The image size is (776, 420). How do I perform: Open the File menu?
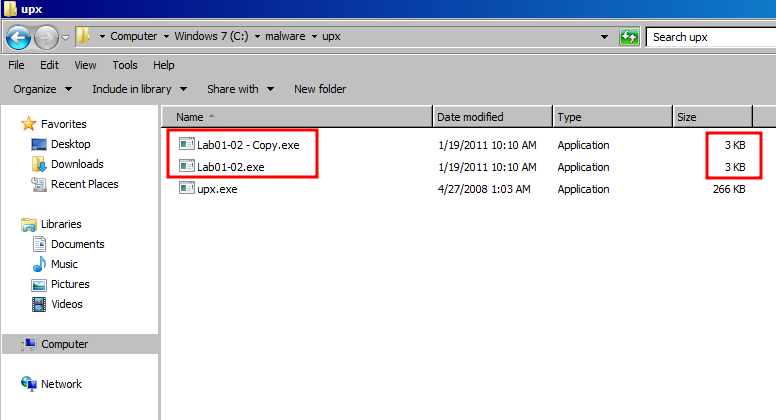[x=16, y=65]
